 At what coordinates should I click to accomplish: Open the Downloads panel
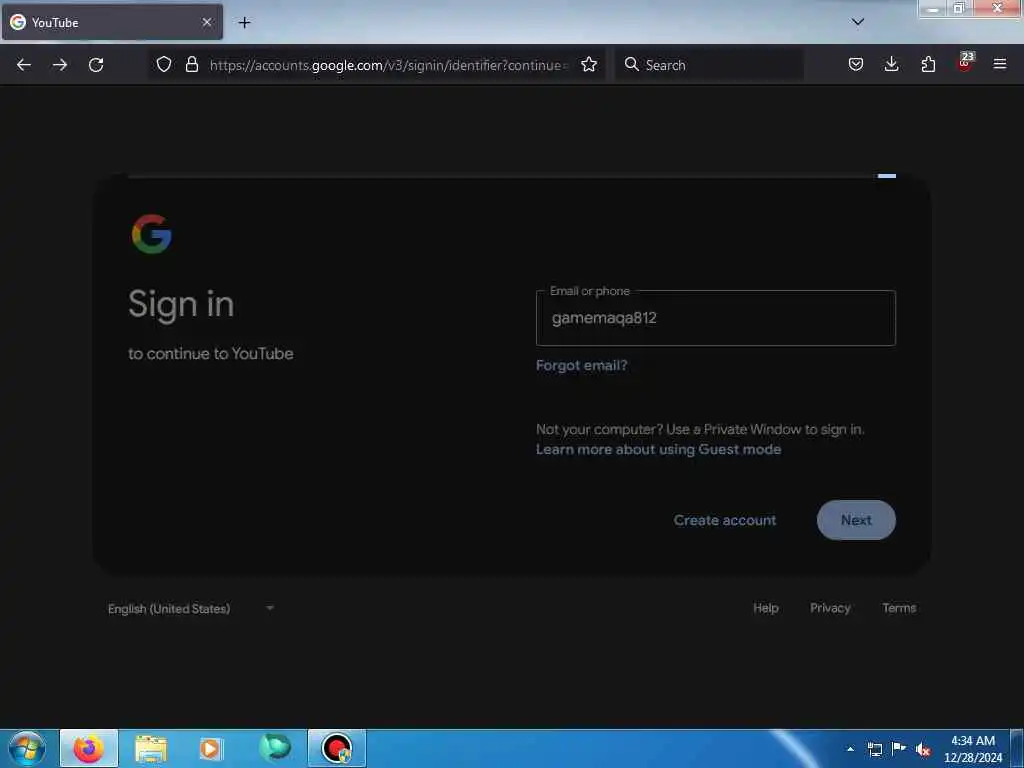tap(891, 64)
